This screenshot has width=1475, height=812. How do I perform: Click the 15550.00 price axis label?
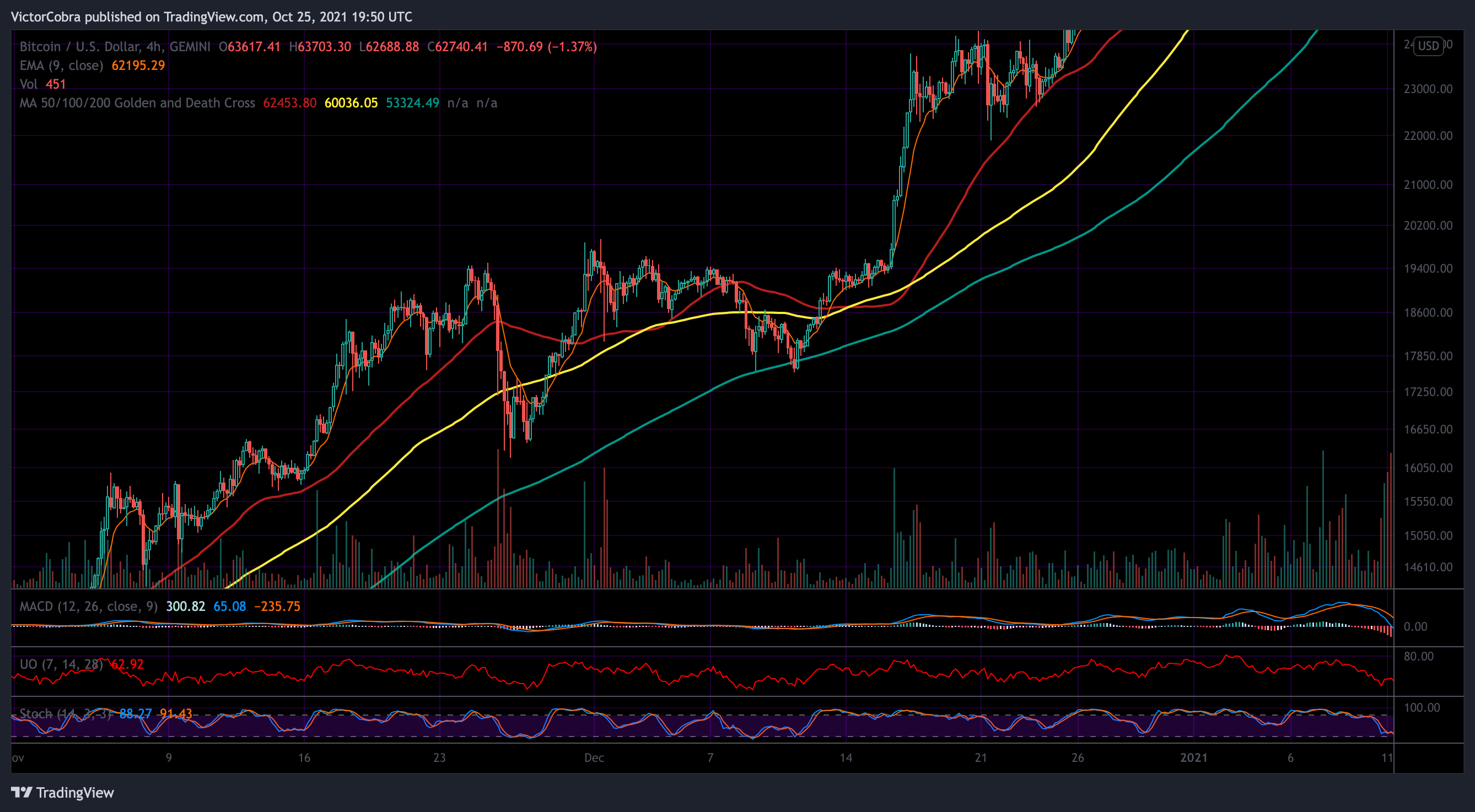coord(1428,501)
